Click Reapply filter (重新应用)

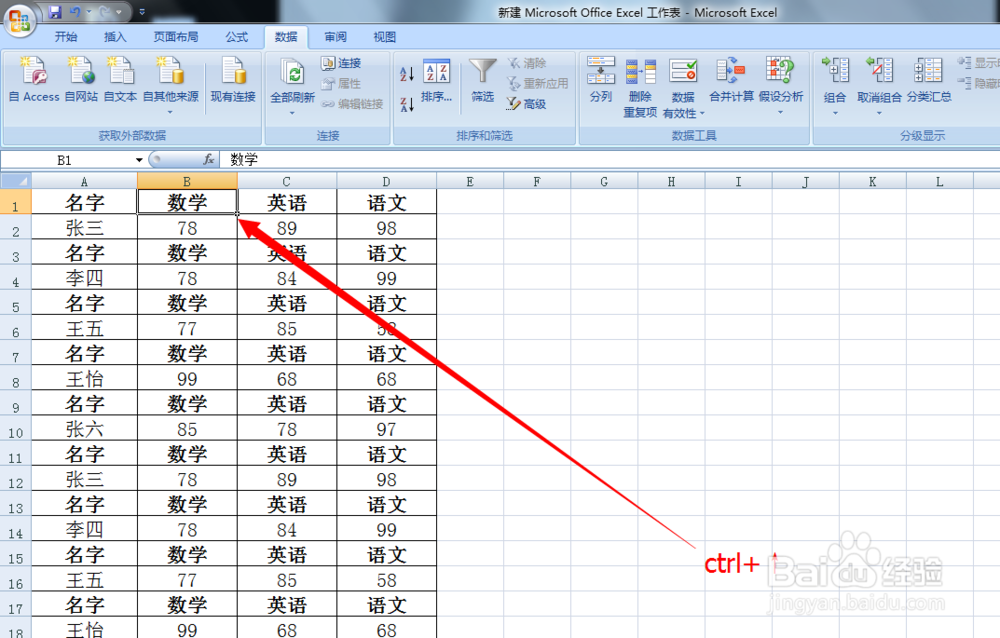point(538,83)
